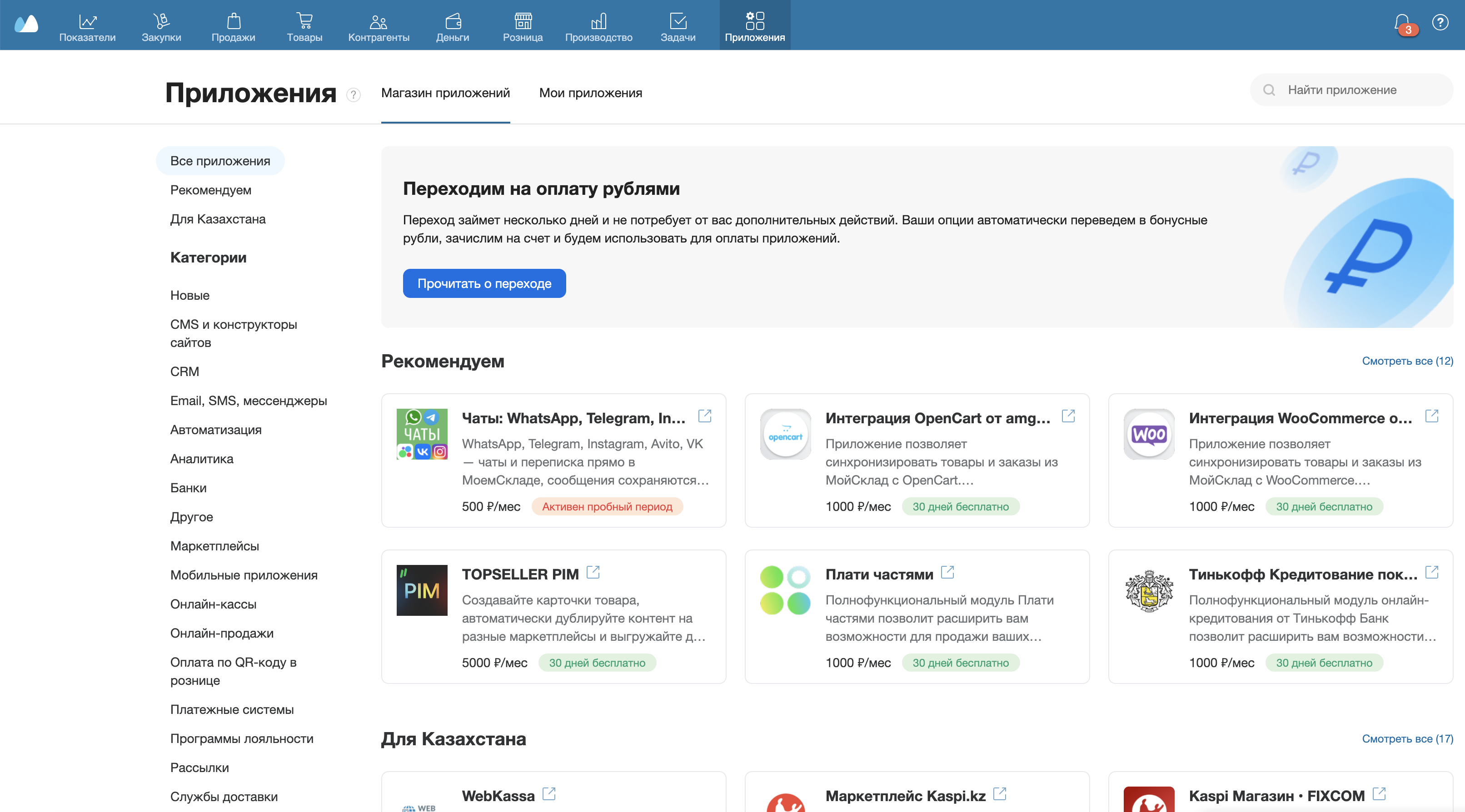1465x812 pixels.
Task: Open the Задачи section
Action: click(x=678, y=27)
